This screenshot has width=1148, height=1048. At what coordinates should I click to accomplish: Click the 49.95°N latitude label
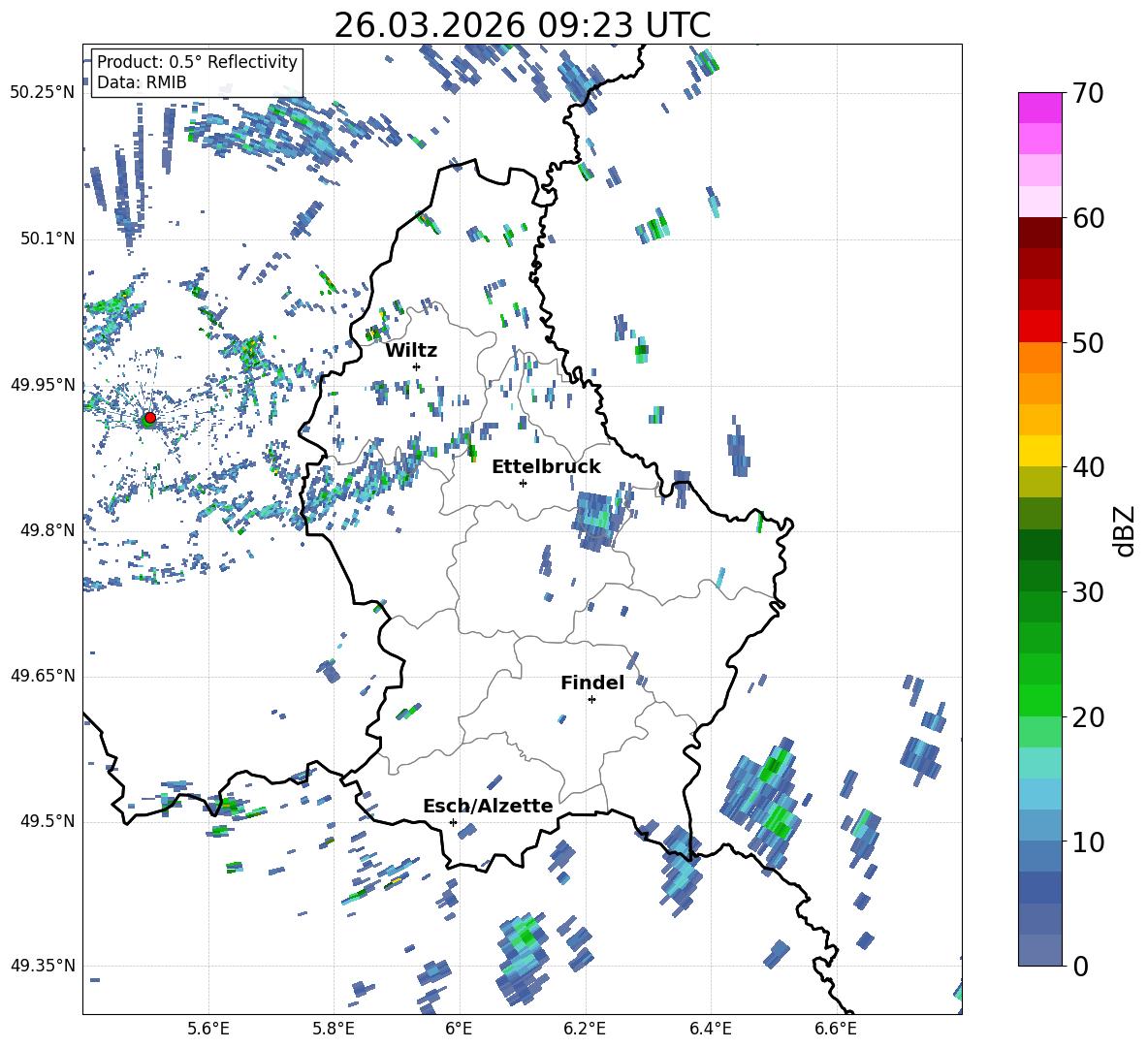click(42, 384)
